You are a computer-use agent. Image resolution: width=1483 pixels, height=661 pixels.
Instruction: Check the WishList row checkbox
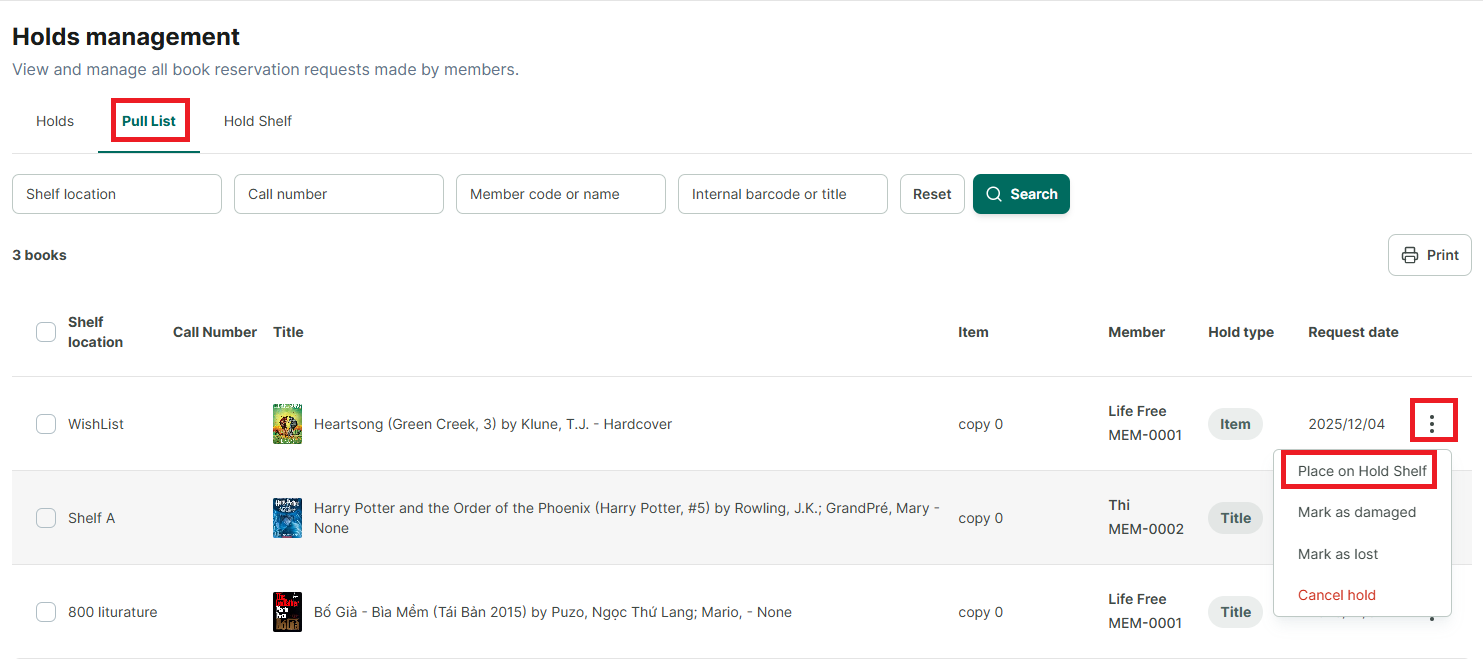click(x=46, y=424)
